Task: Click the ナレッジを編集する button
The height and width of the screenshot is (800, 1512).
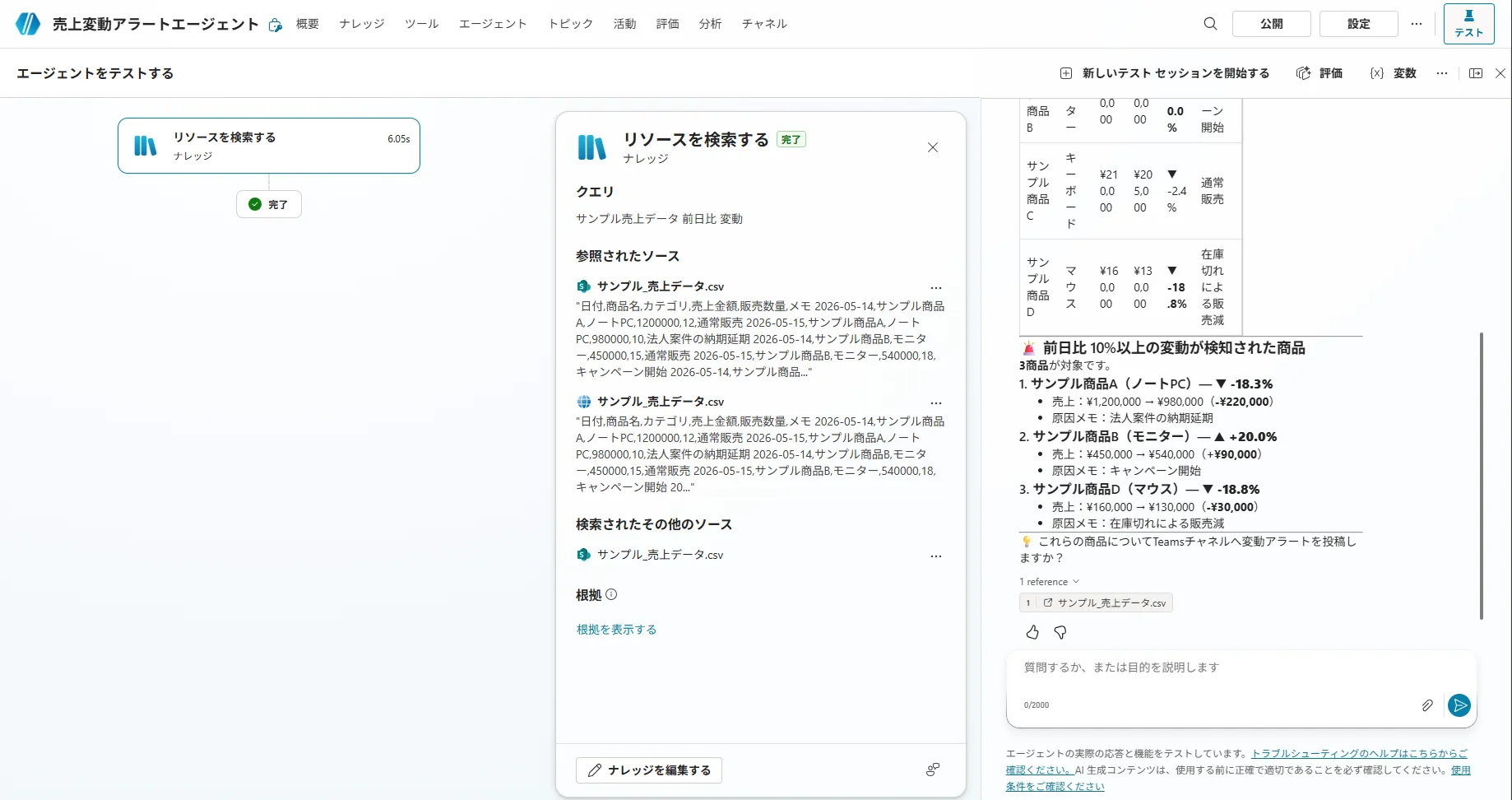Action: [649, 770]
